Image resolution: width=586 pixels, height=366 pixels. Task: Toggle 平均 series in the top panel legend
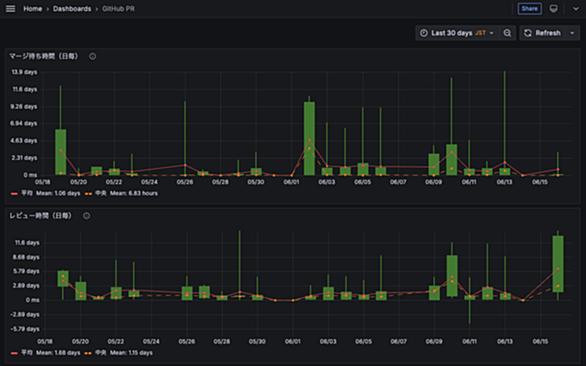[x=27, y=193]
